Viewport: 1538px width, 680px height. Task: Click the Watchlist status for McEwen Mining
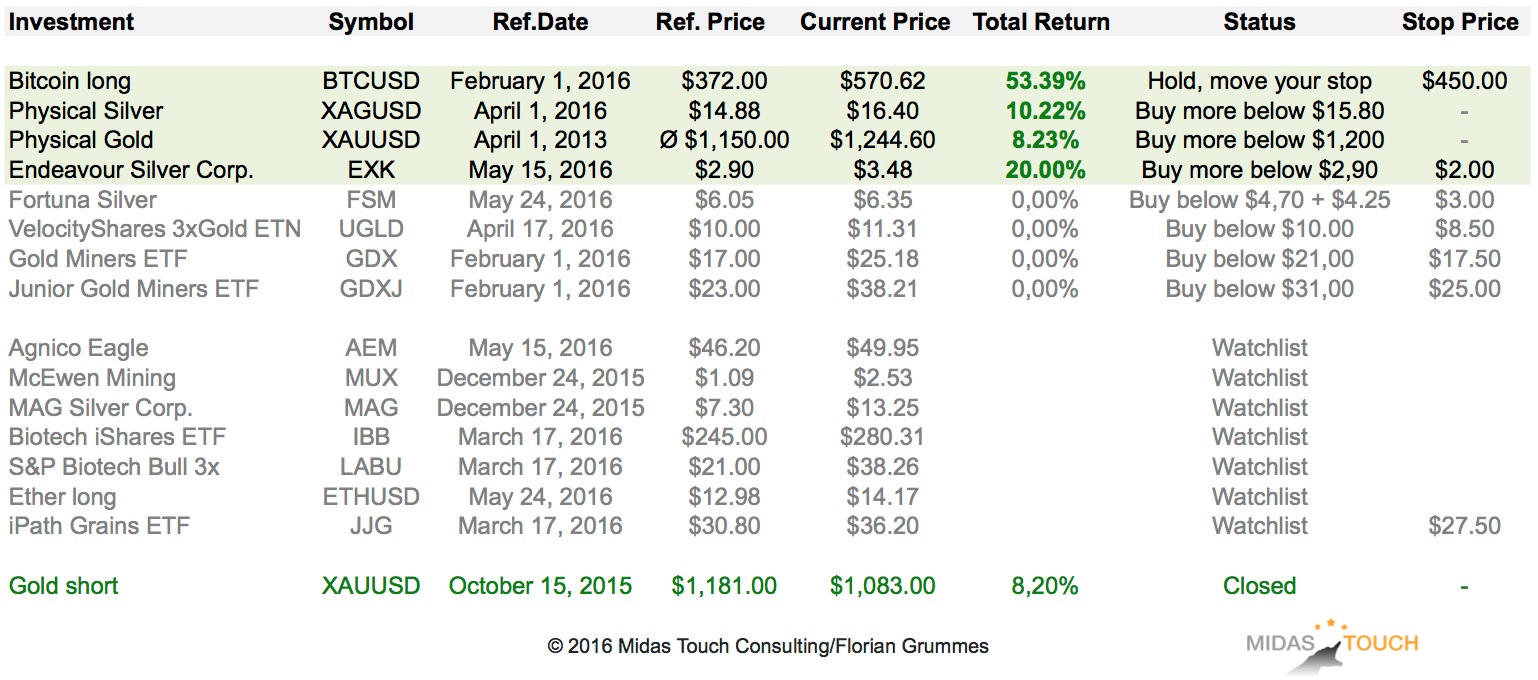(1259, 378)
